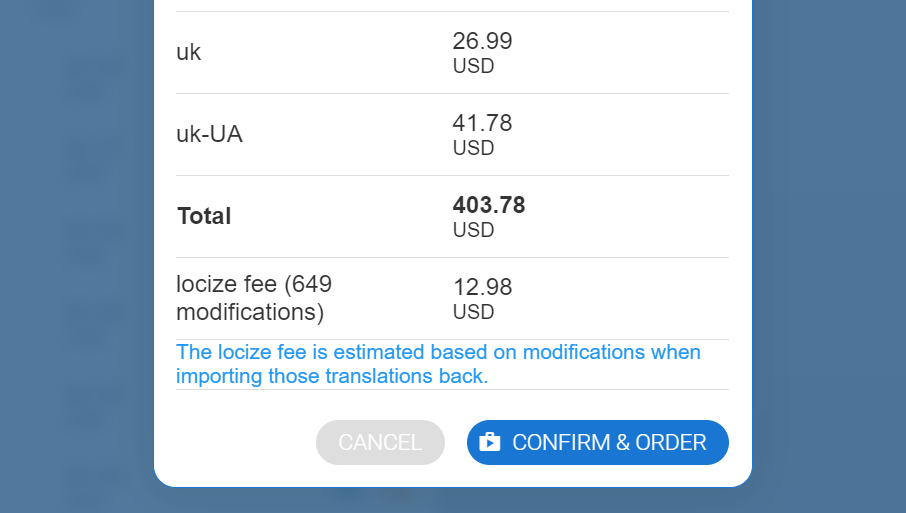The height and width of the screenshot is (513, 906).
Task: Select the uk-UA language row label
Action: (209, 135)
